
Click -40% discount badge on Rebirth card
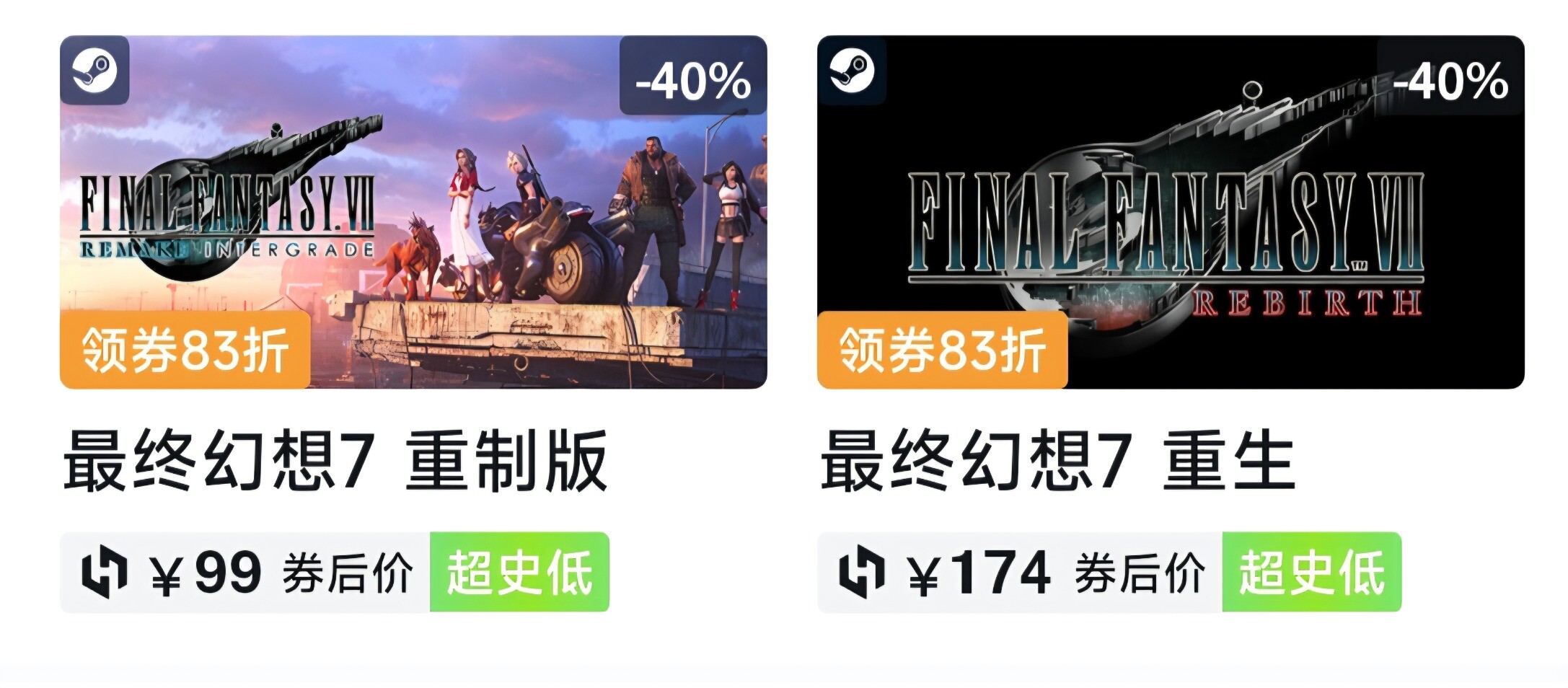tap(1450, 76)
